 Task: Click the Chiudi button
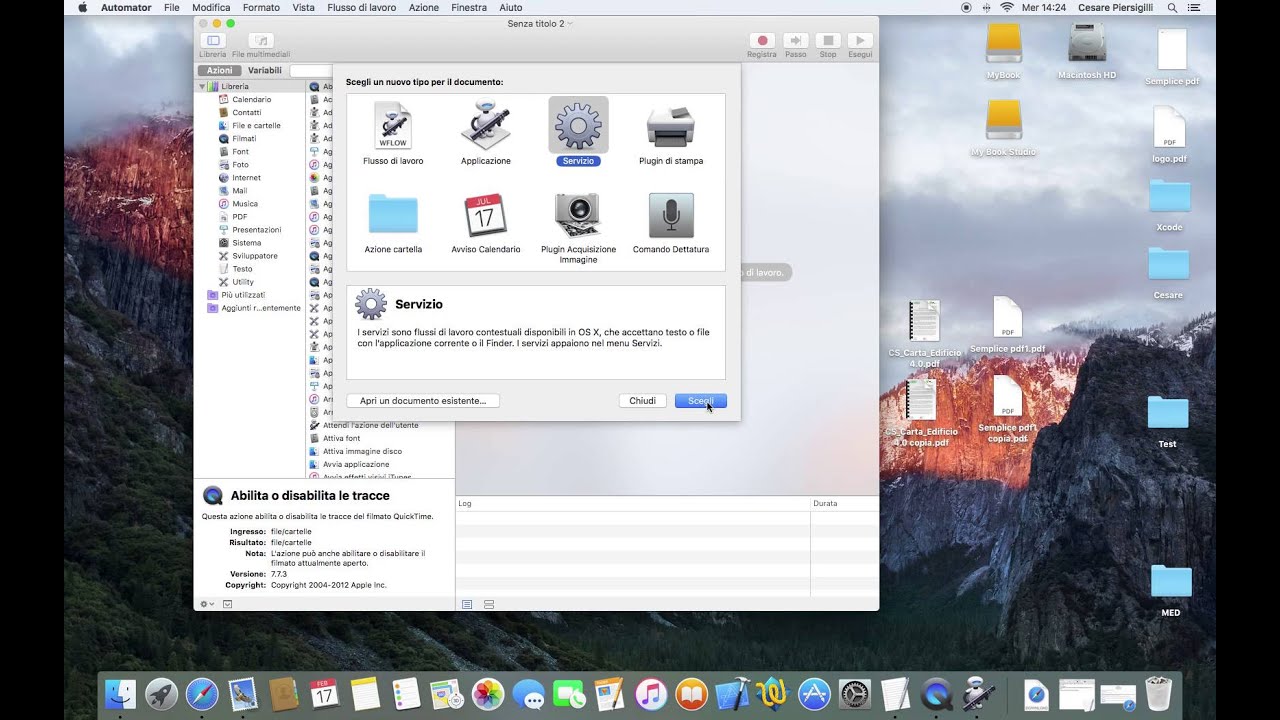pyautogui.click(x=643, y=401)
